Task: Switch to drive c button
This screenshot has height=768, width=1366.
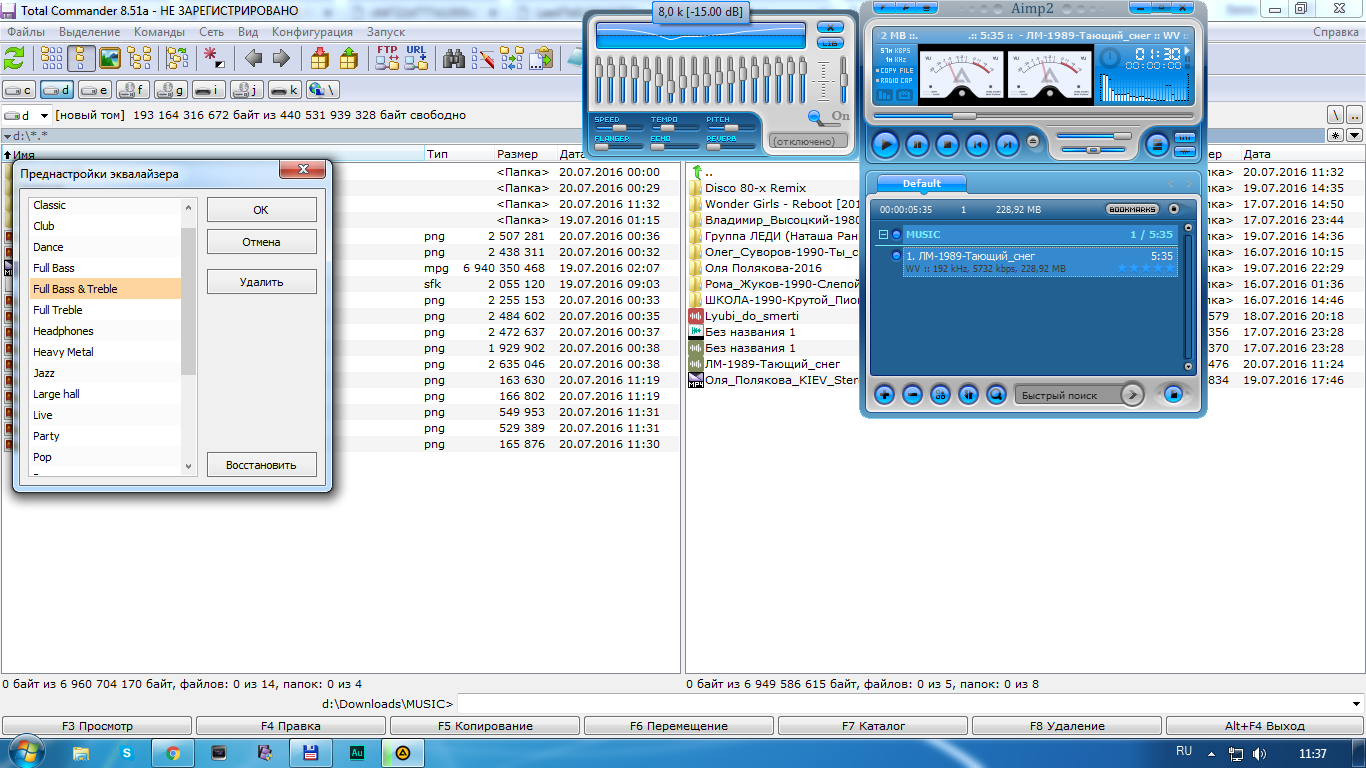Action: (x=19, y=89)
